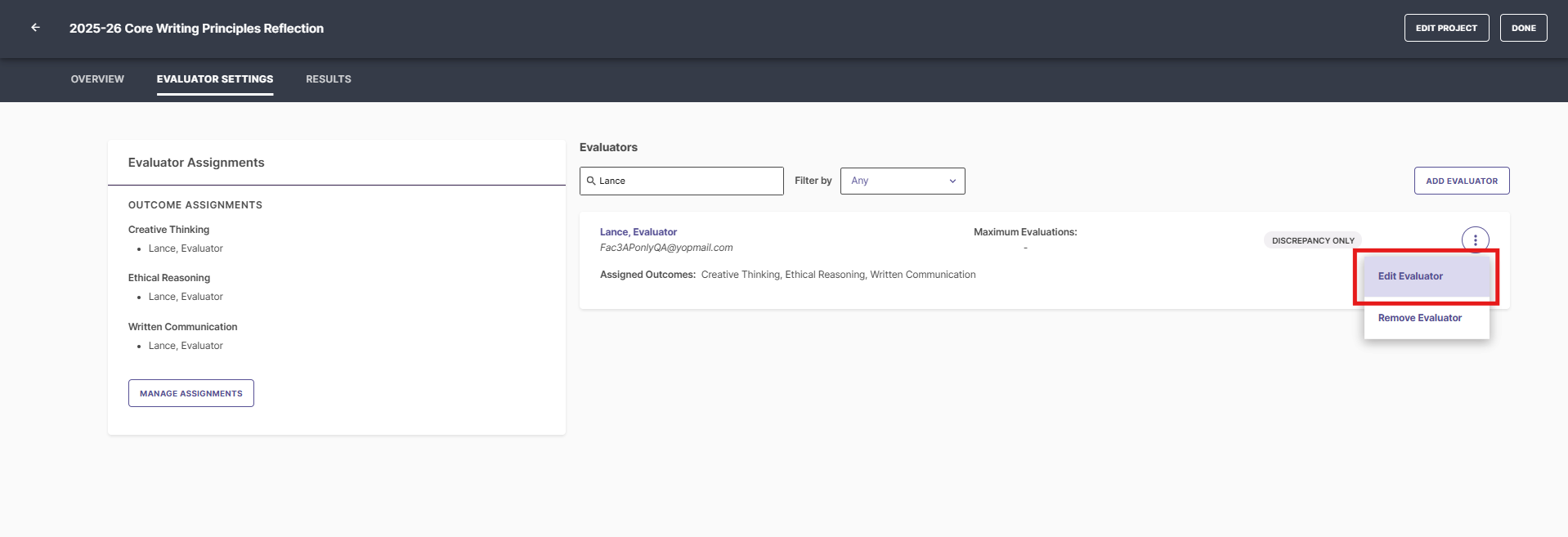The image size is (1568, 537).
Task: Click the Add Evaluator button
Action: click(1462, 181)
